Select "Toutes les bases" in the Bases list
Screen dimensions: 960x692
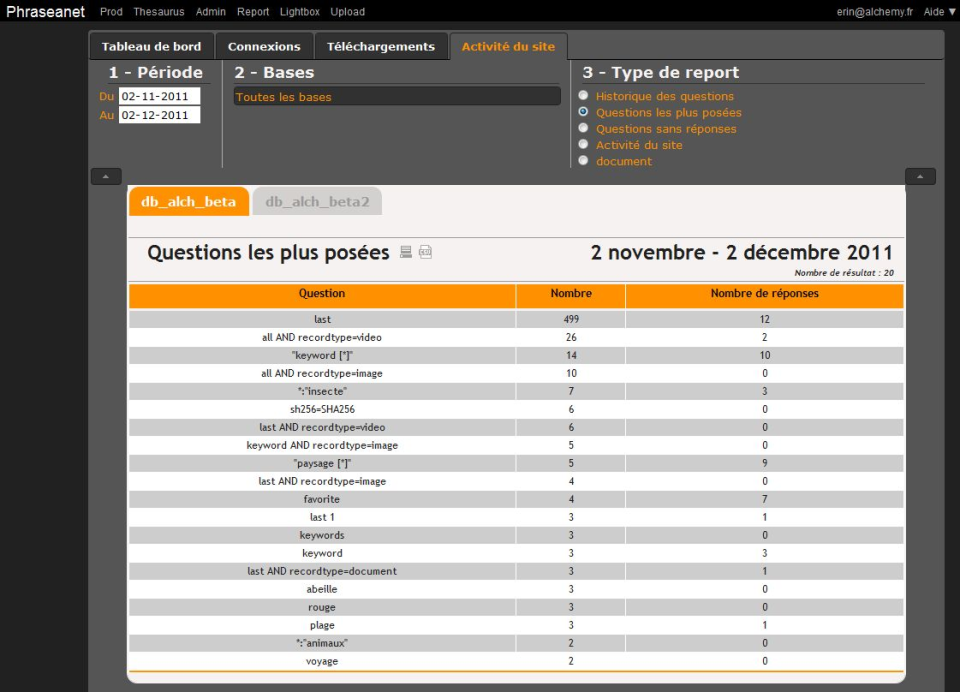[x=398, y=96]
